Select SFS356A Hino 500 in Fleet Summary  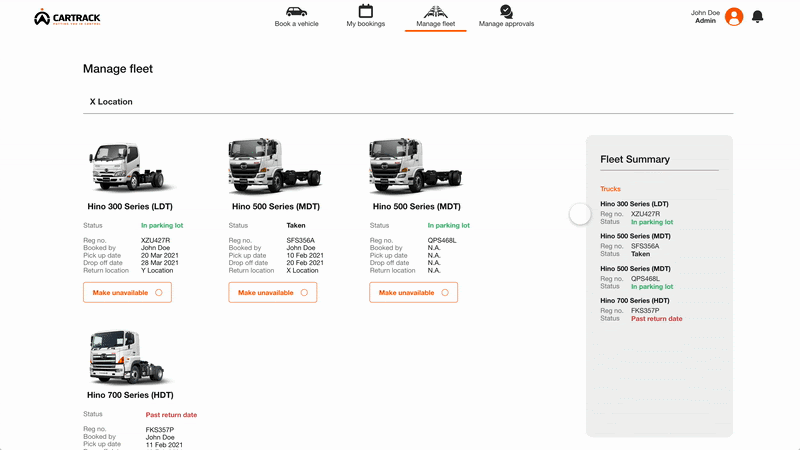[x=635, y=236]
